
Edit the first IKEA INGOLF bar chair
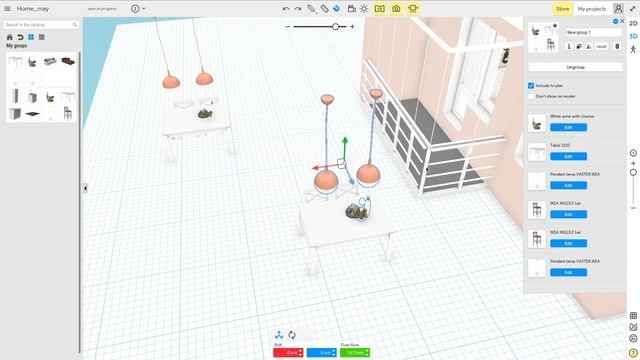[568, 214]
